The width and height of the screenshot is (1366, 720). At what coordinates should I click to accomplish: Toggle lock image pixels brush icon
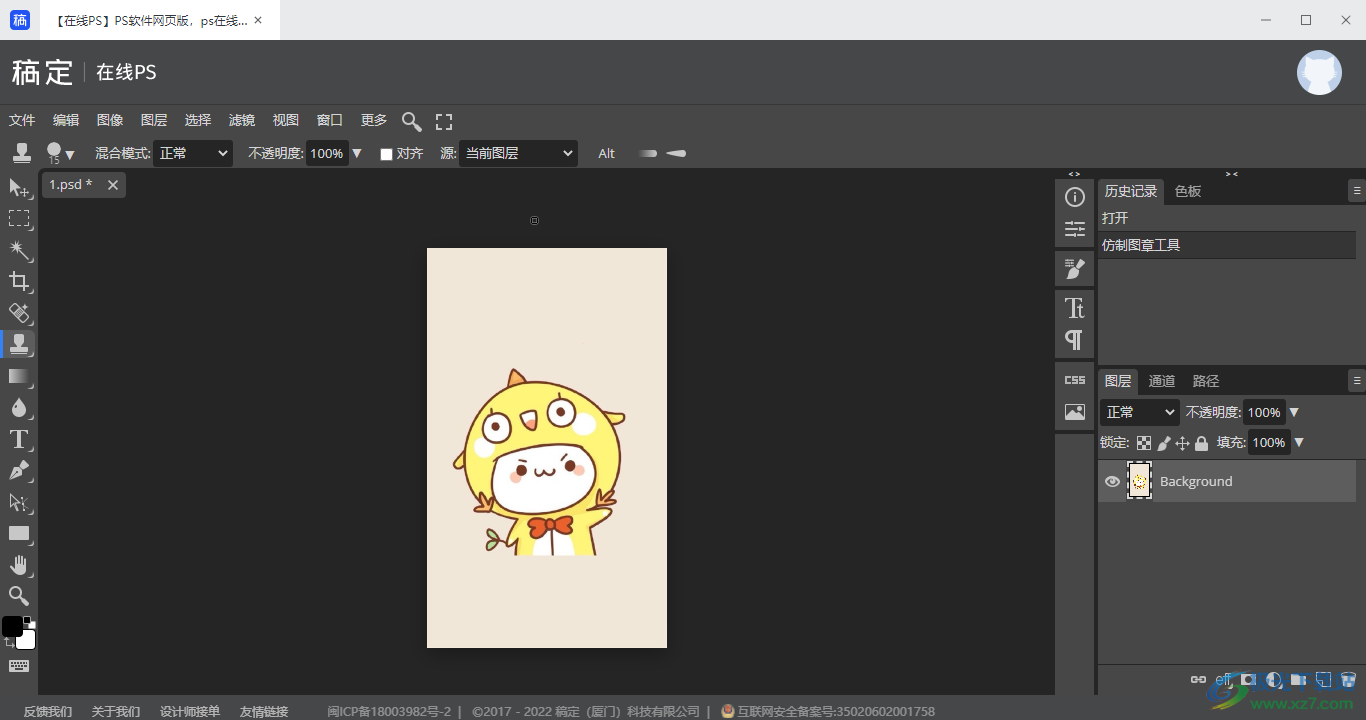1163,443
